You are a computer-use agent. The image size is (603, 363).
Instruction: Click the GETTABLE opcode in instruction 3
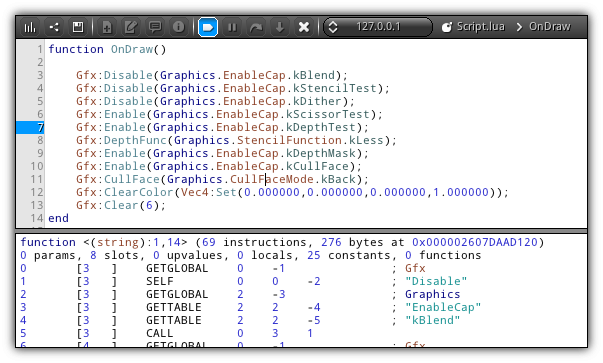coord(173,308)
